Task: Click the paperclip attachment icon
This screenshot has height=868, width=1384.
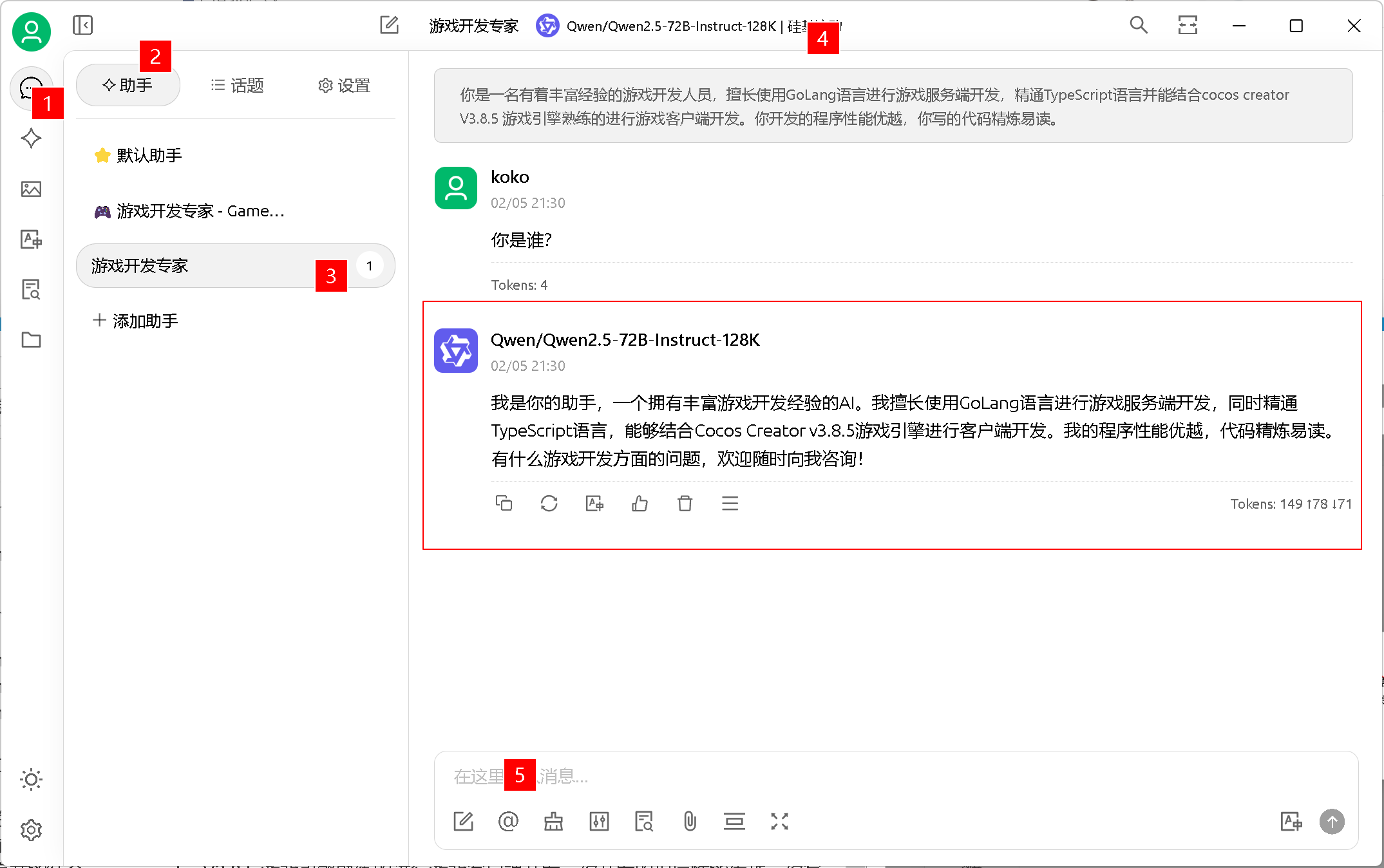Action: pos(690,822)
